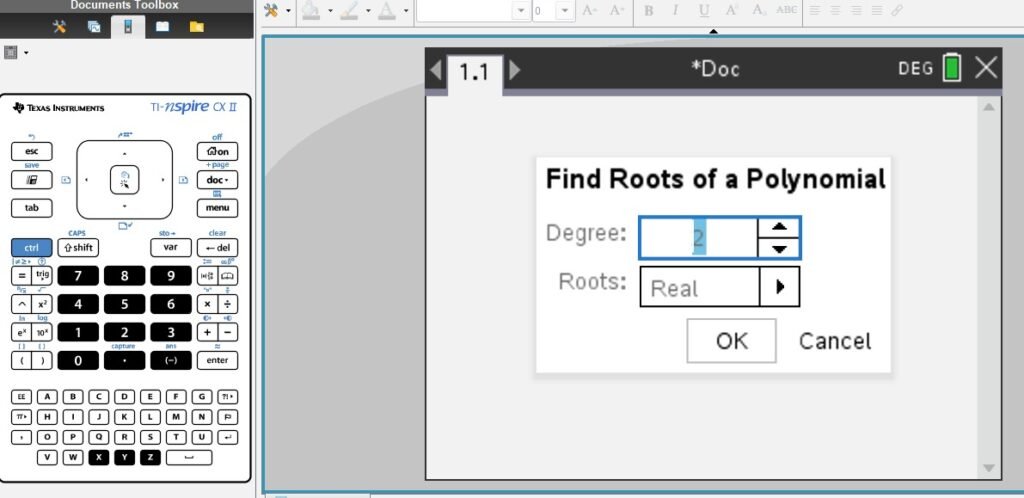Click the letter X key
This screenshot has height=498, width=1024.
click(x=99, y=458)
